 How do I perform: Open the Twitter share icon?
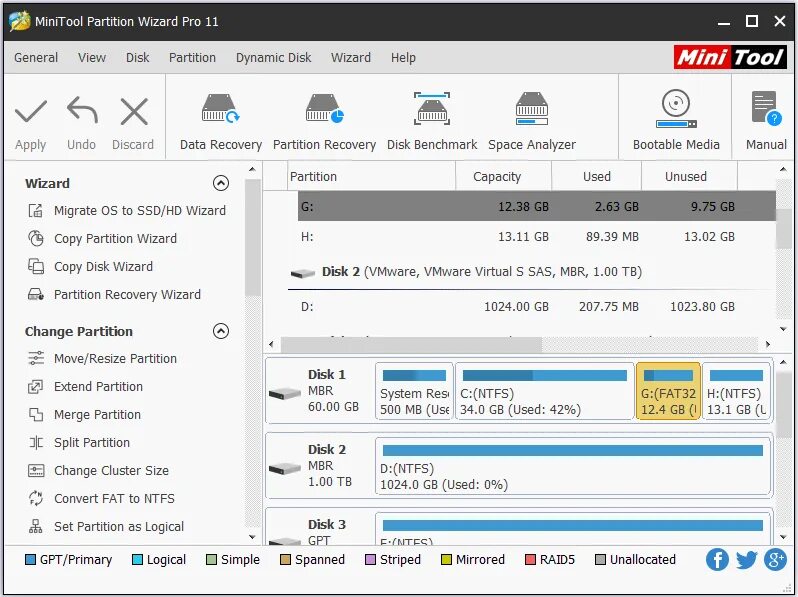(x=746, y=559)
